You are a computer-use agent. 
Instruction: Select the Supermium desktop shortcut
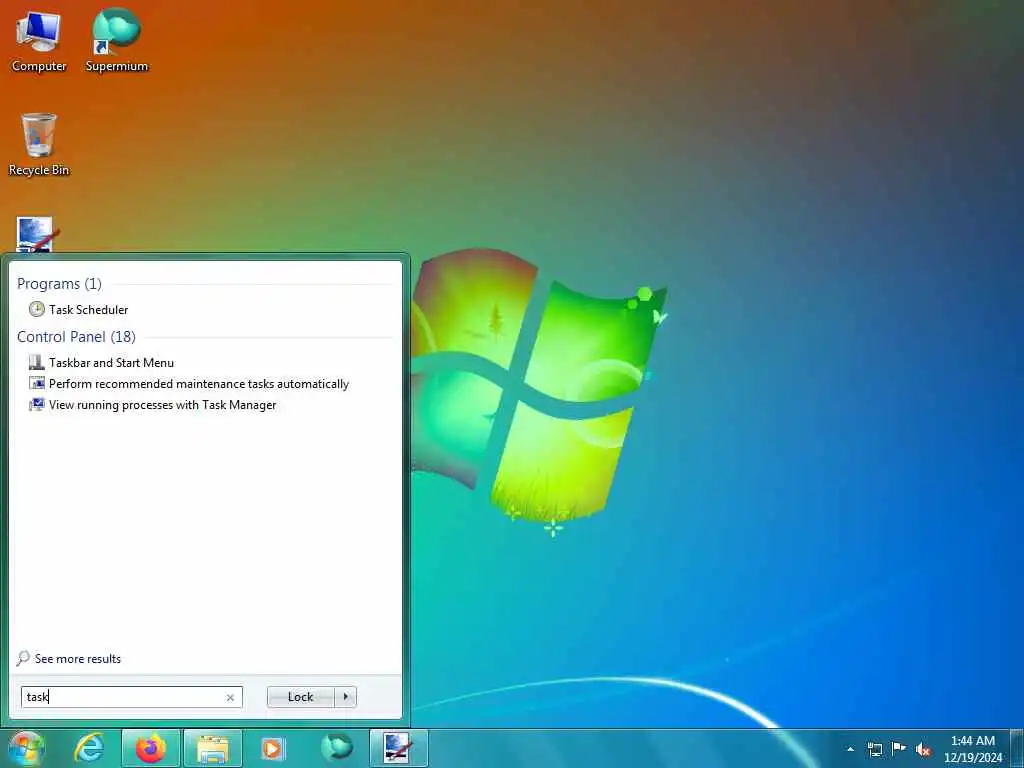[x=116, y=41]
